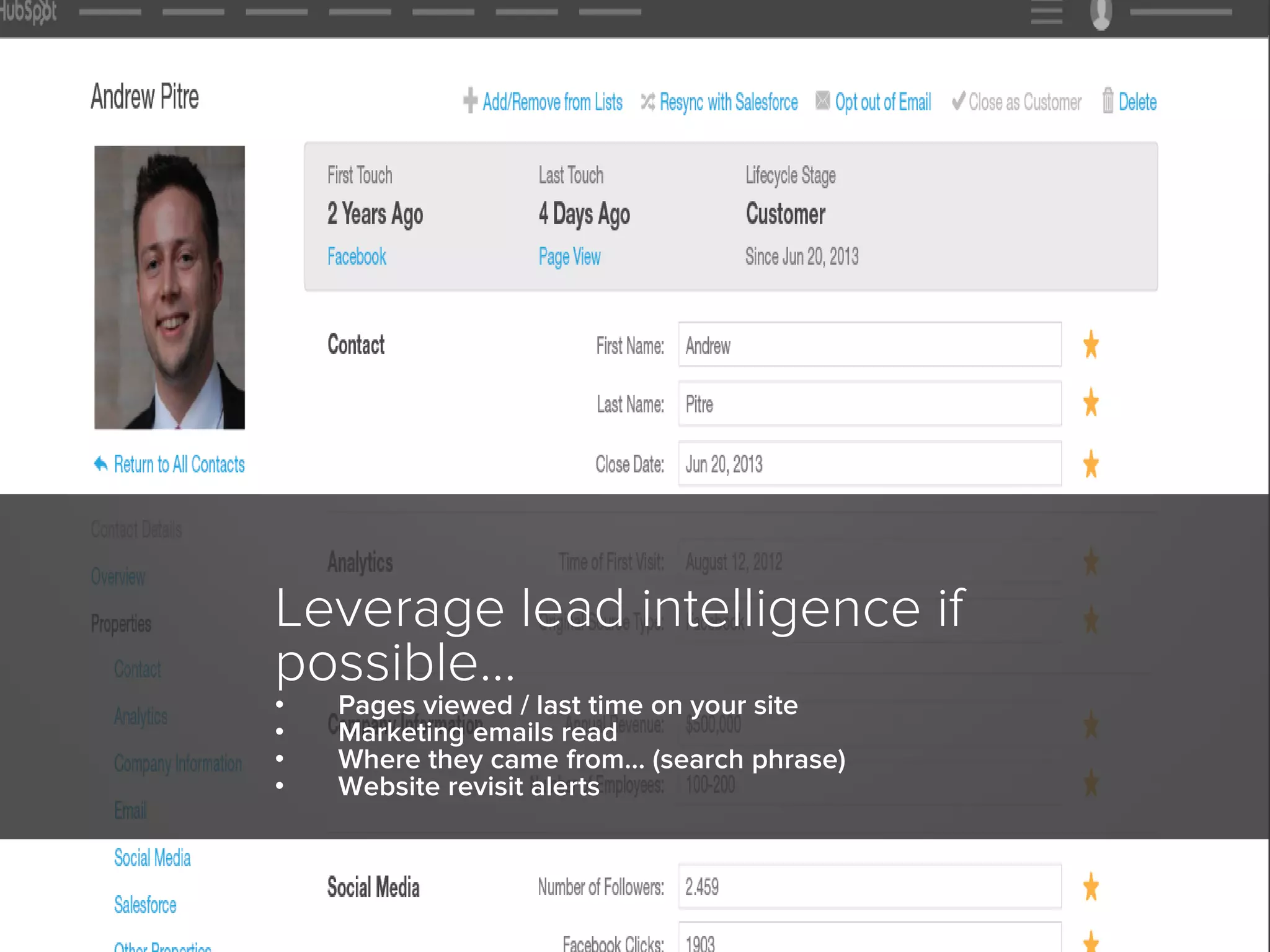
Task: Click Close as Customer action
Action: (1025, 102)
